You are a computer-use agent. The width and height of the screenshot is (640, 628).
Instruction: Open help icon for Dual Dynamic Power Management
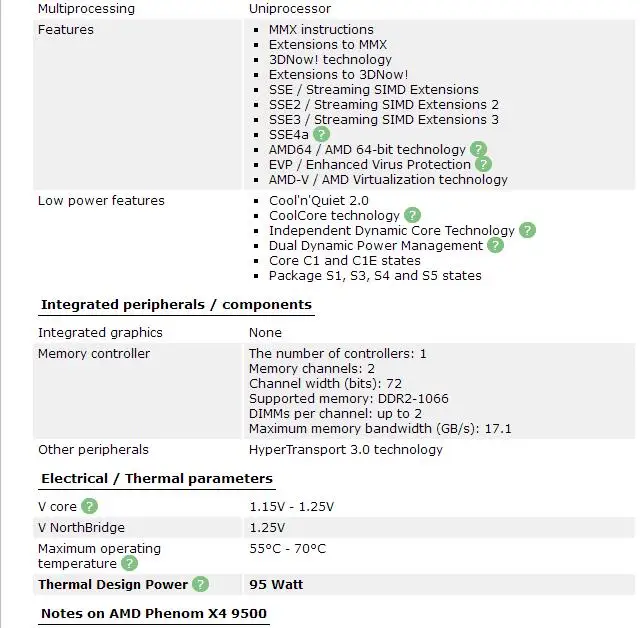pos(496,245)
